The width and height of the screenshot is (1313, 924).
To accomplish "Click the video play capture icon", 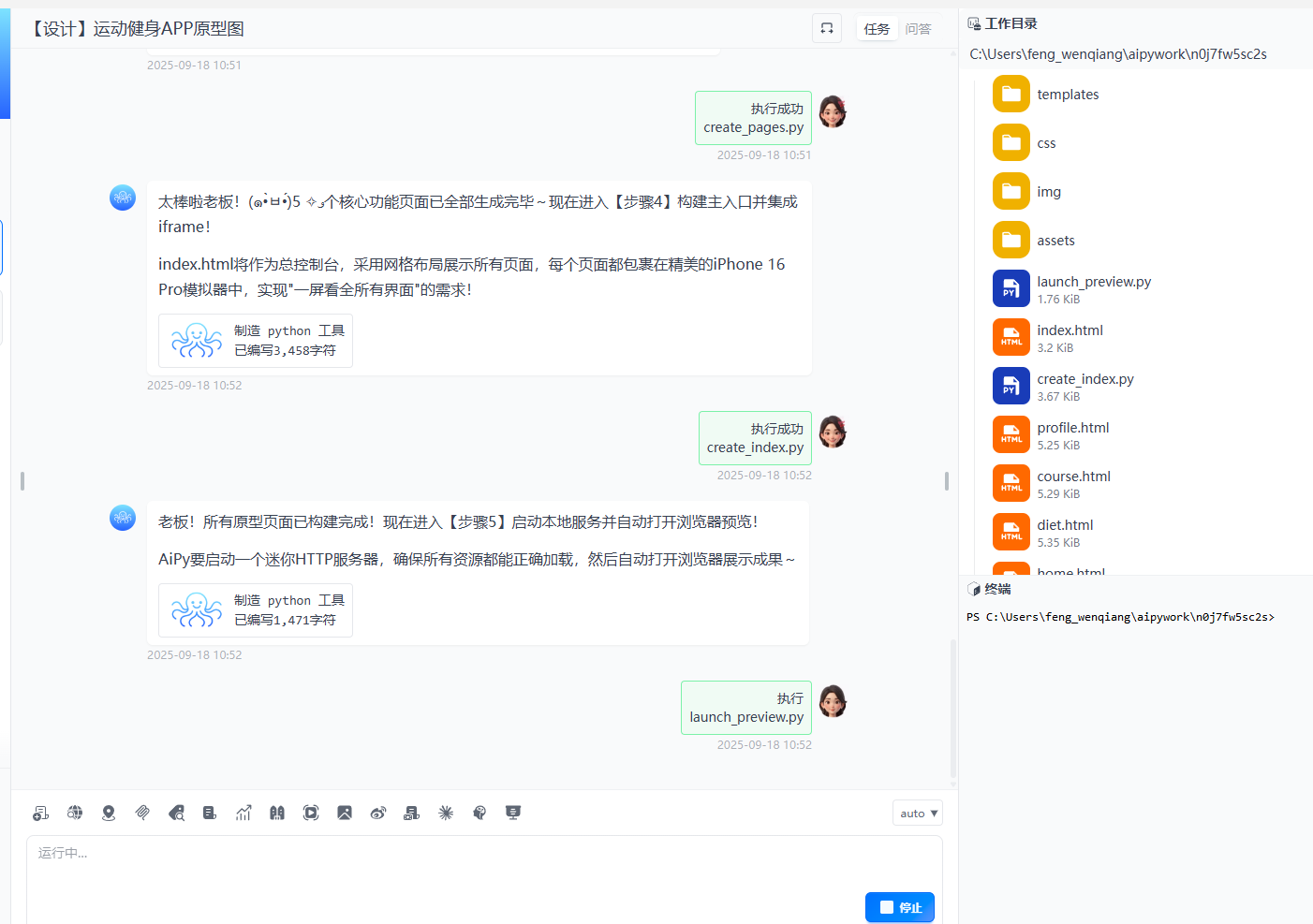I will click(311, 813).
